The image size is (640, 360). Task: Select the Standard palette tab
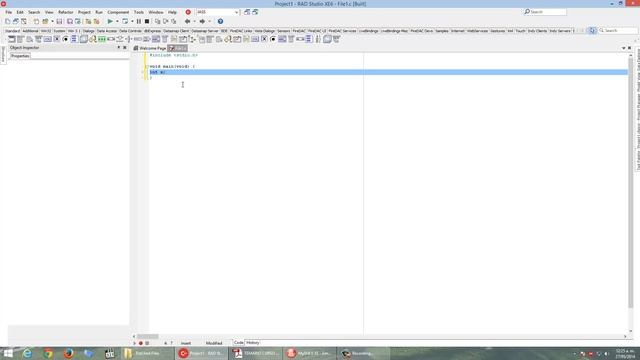[x=12, y=31]
